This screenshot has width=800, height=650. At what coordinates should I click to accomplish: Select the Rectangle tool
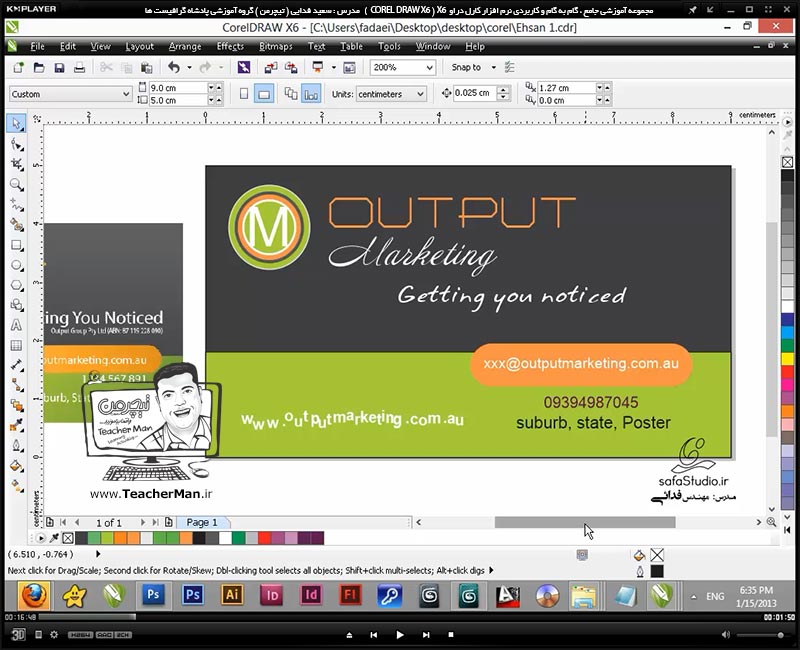click(17, 245)
